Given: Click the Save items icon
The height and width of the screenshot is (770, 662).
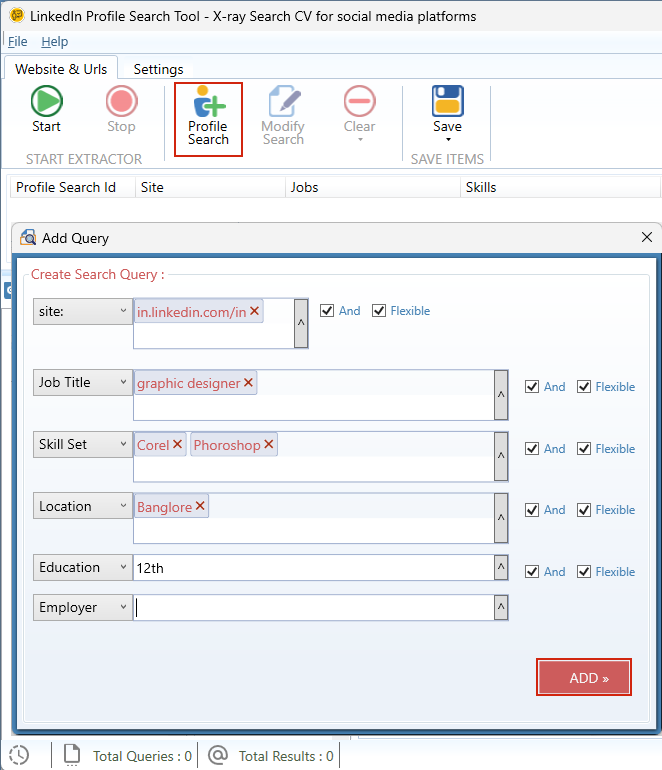Looking at the screenshot, I should pos(447,101).
